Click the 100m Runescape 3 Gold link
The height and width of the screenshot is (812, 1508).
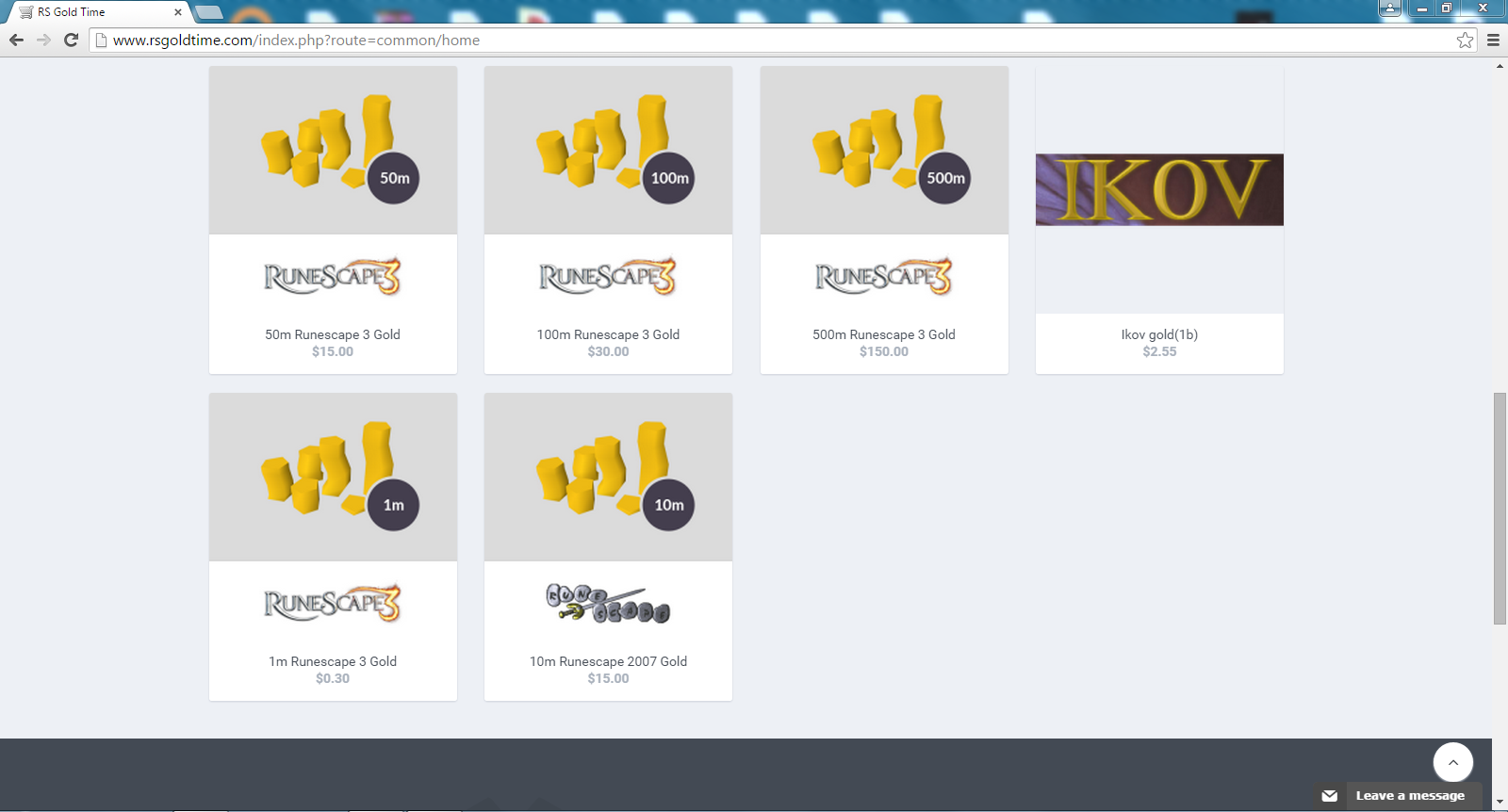point(608,334)
